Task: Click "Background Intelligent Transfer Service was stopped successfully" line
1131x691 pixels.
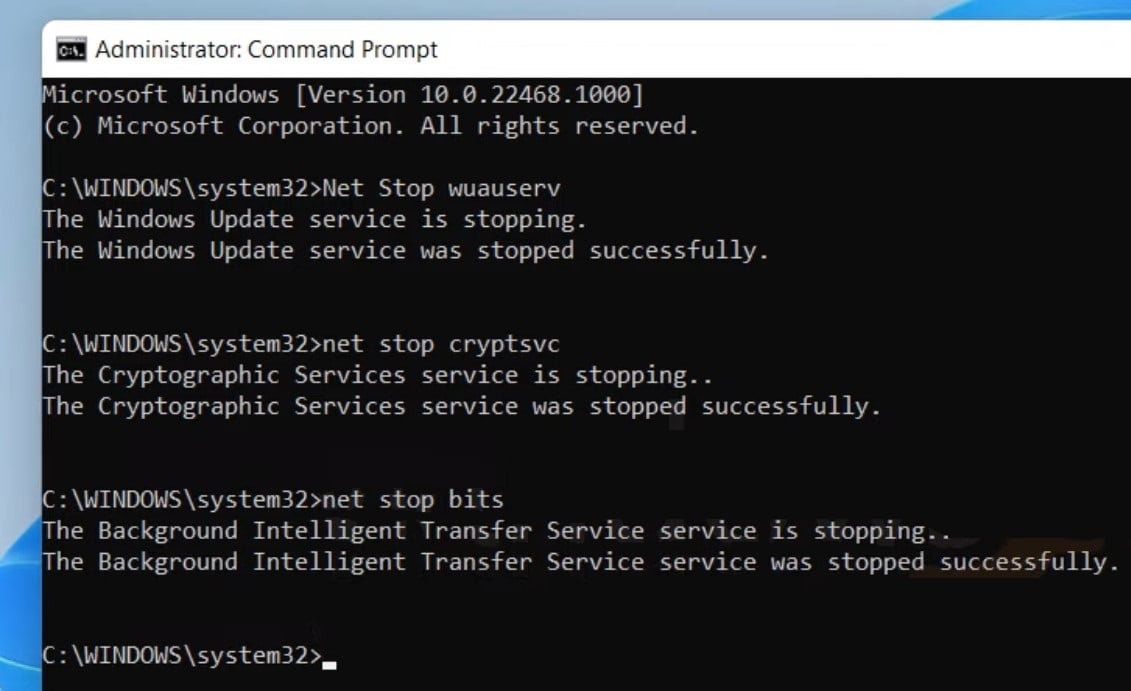Action: [580, 561]
